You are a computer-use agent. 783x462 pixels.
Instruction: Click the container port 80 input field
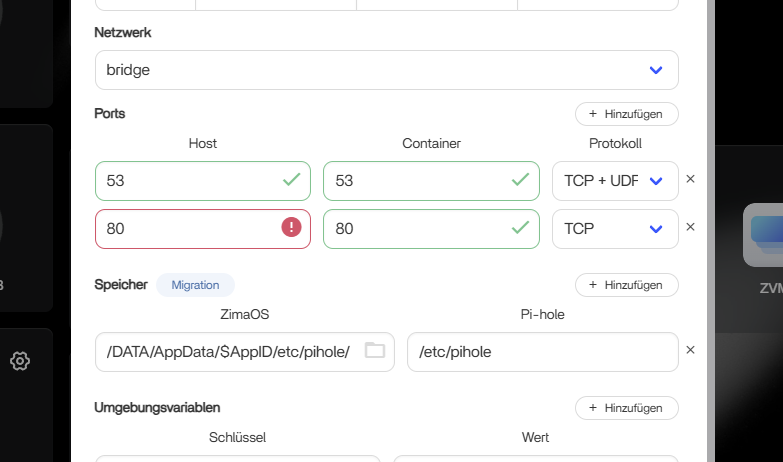(x=415, y=229)
